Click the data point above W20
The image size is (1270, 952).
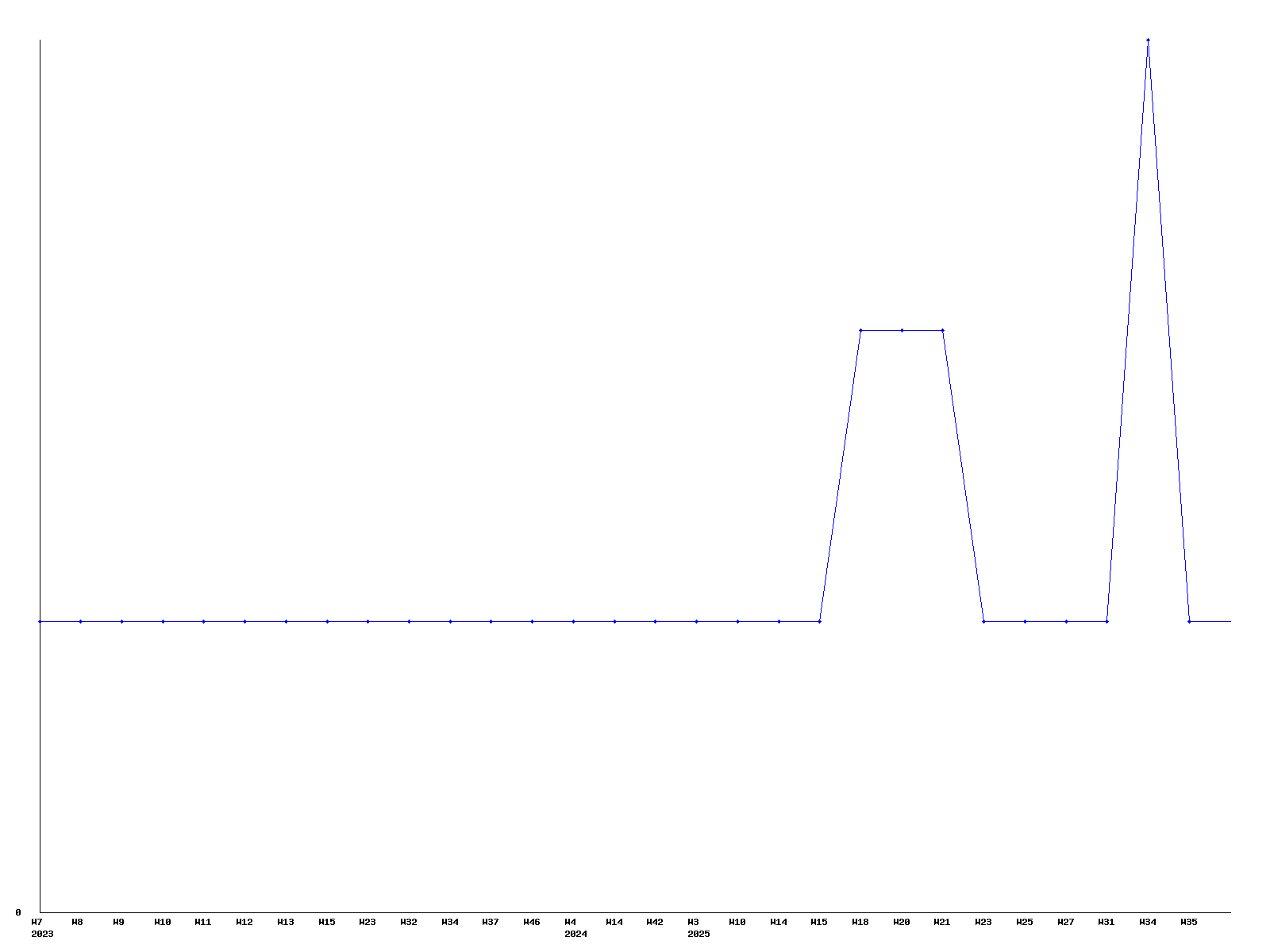902,330
